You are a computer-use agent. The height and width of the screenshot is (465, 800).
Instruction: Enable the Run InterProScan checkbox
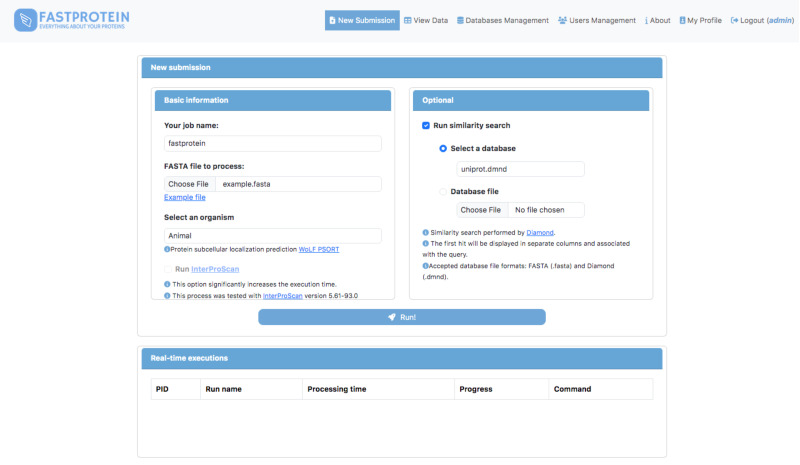(x=168, y=269)
